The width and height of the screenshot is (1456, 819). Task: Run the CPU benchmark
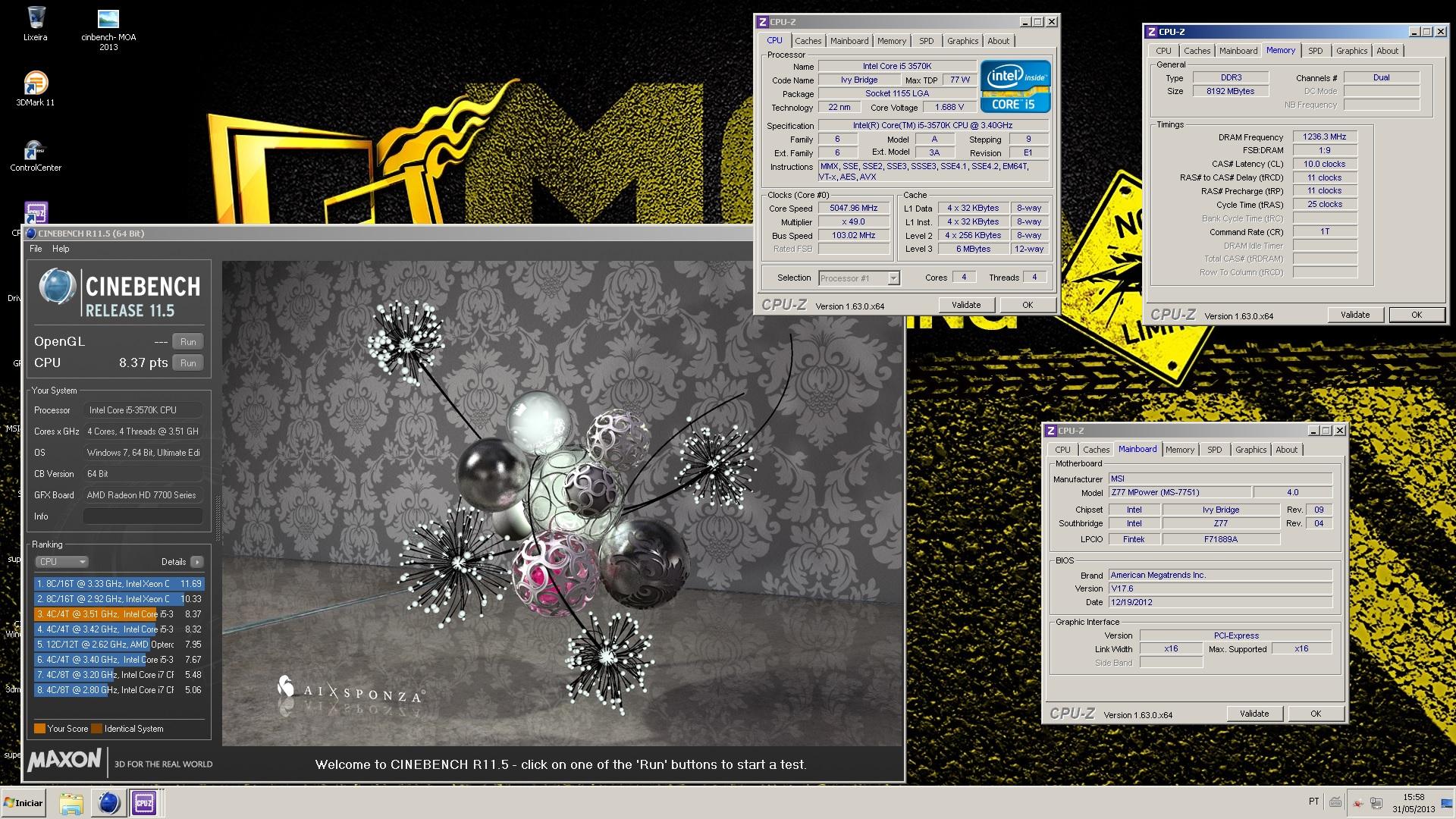click(x=188, y=363)
